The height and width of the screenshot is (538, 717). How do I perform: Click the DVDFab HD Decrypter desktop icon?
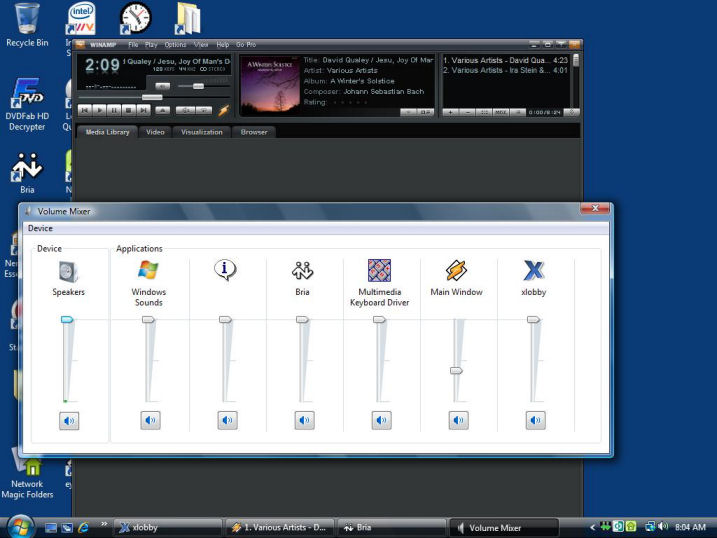point(27,105)
